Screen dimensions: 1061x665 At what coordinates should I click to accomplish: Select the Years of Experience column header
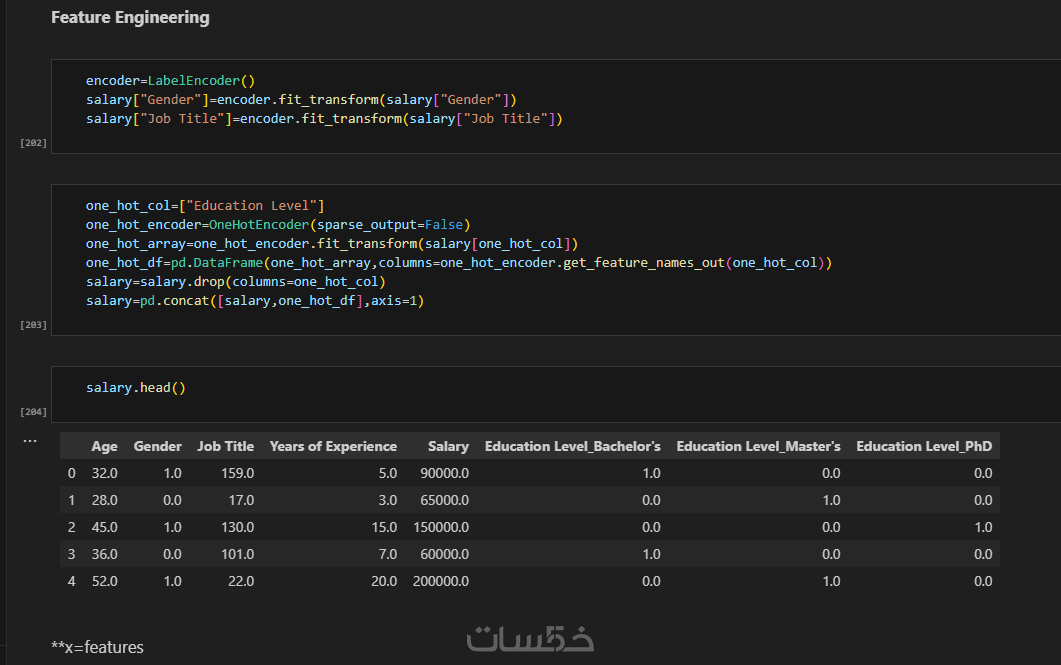(x=333, y=447)
